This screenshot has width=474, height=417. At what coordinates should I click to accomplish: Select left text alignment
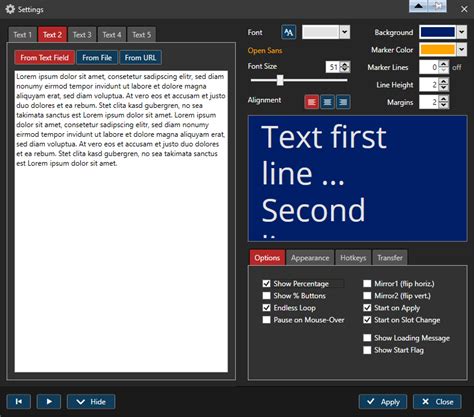pyautogui.click(x=312, y=102)
